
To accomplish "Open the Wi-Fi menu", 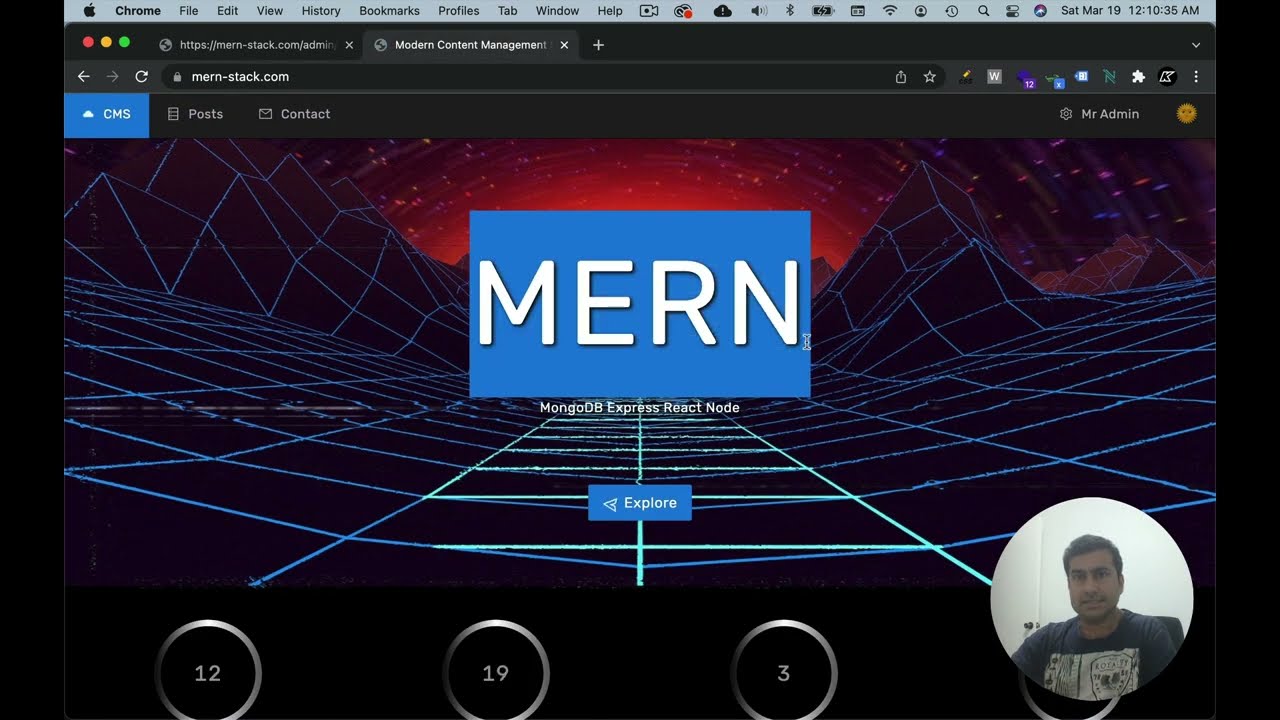I will (x=889, y=11).
